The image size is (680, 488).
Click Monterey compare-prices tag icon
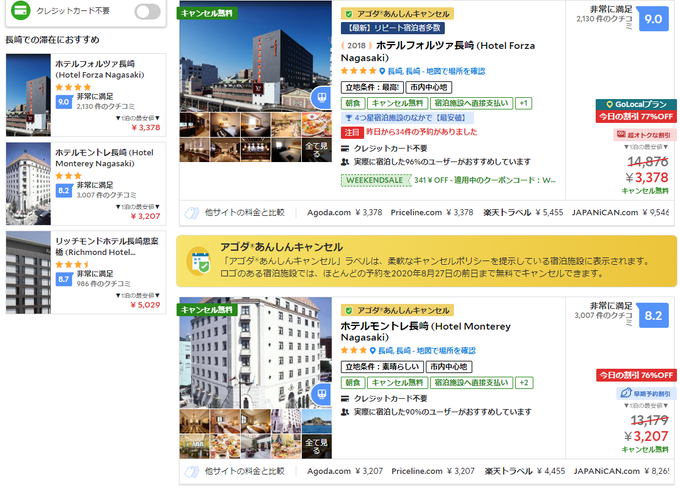[x=192, y=471]
